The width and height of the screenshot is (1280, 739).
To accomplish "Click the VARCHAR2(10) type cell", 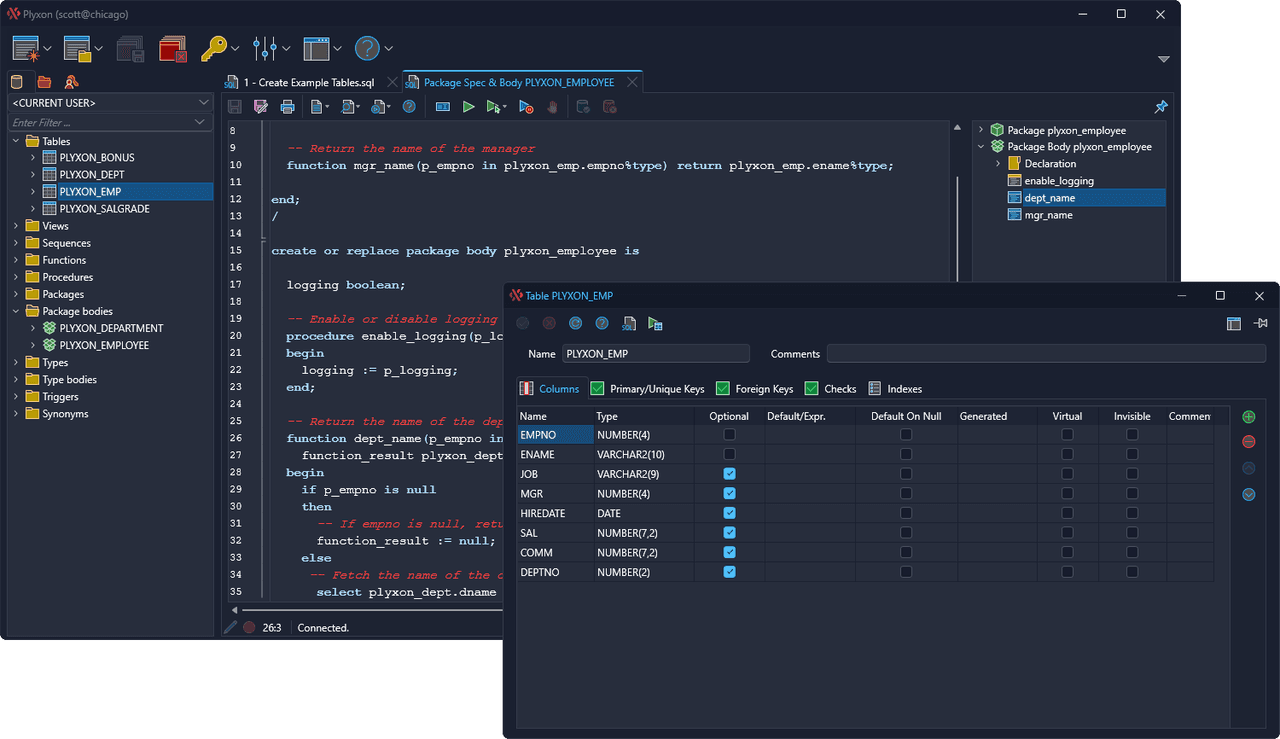I will [x=644, y=454].
